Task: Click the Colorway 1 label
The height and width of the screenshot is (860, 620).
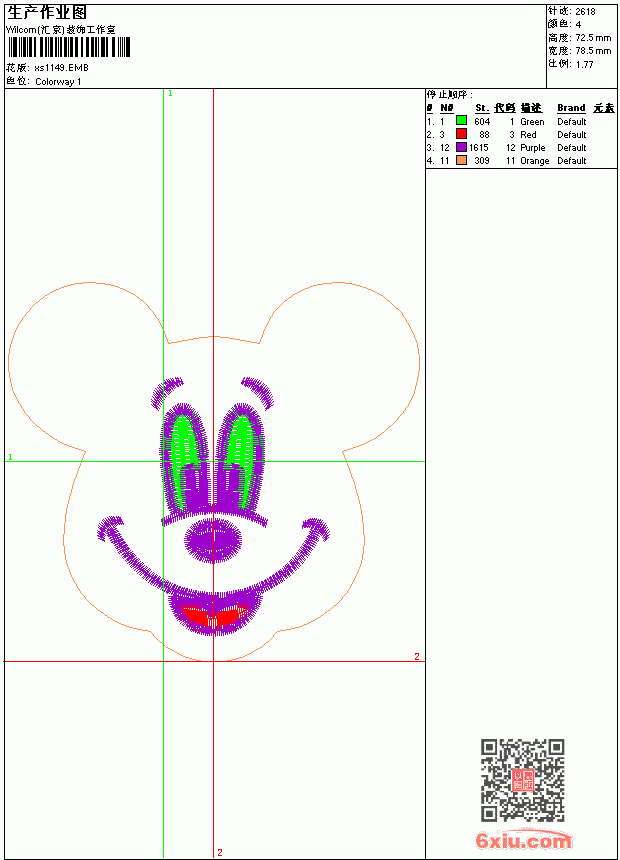Action: click(58, 82)
